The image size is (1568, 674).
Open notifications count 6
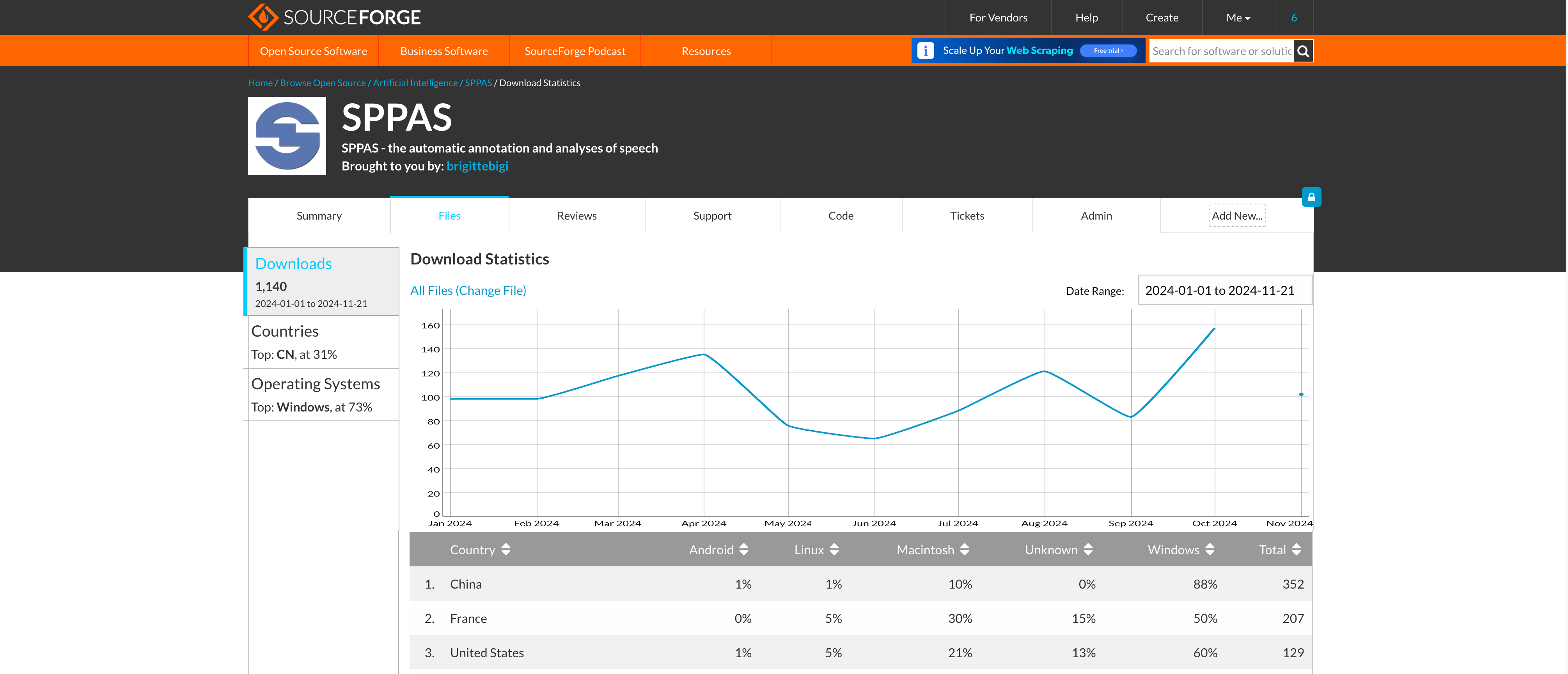1293,18
